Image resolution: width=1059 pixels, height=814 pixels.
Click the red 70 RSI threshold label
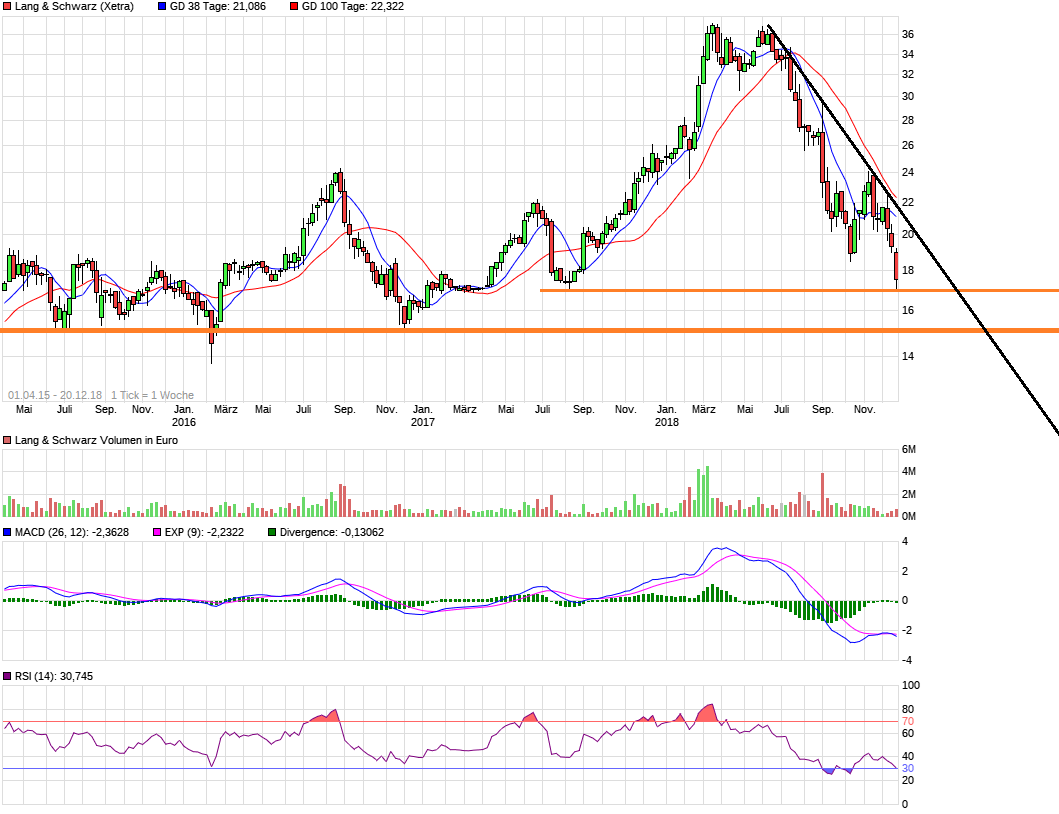[x=908, y=721]
